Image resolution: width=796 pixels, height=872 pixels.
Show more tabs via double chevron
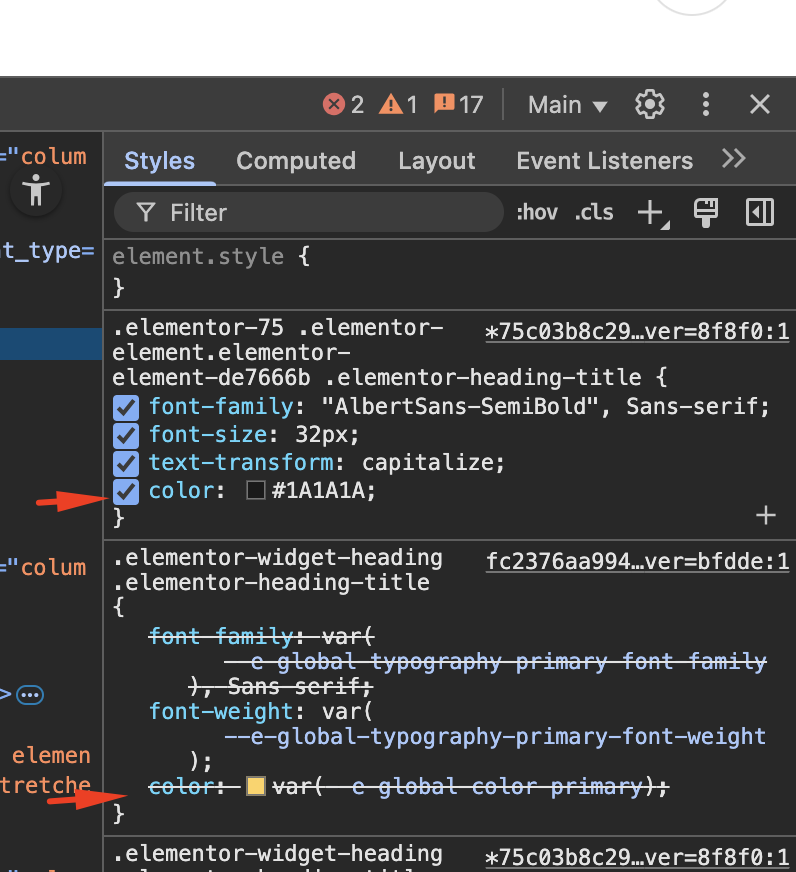coord(733,159)
